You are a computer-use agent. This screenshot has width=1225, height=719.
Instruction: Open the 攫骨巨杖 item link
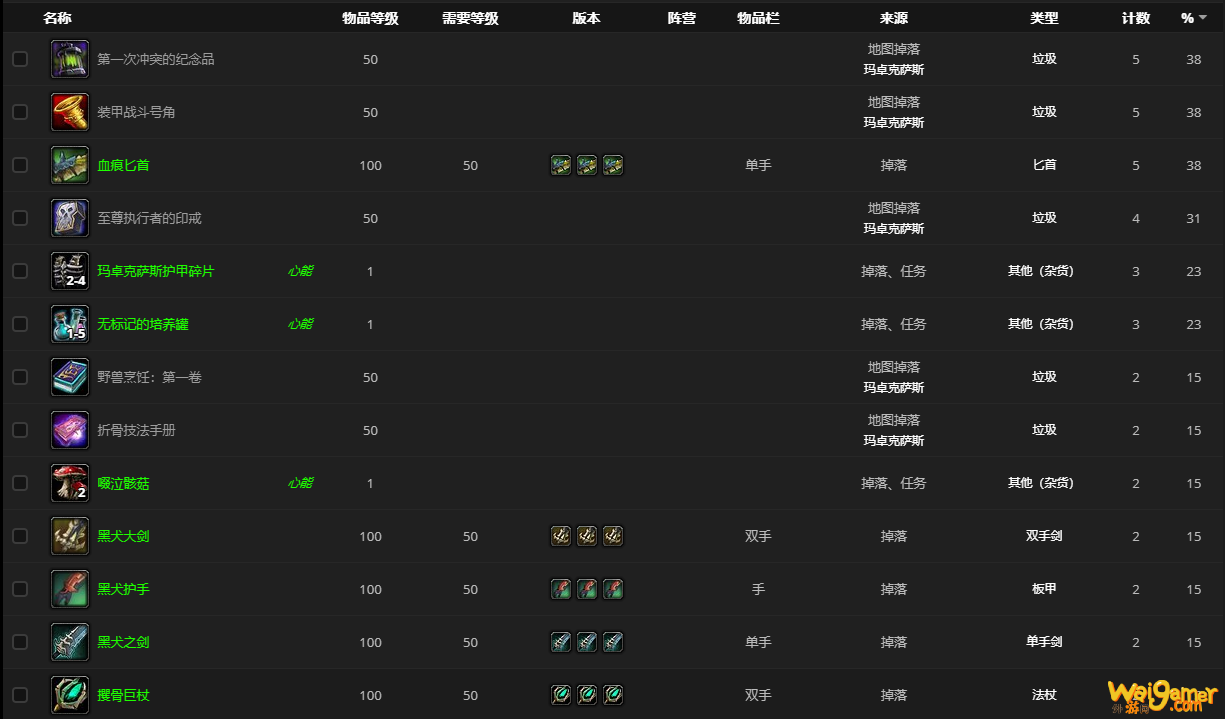tap(123, 695)
